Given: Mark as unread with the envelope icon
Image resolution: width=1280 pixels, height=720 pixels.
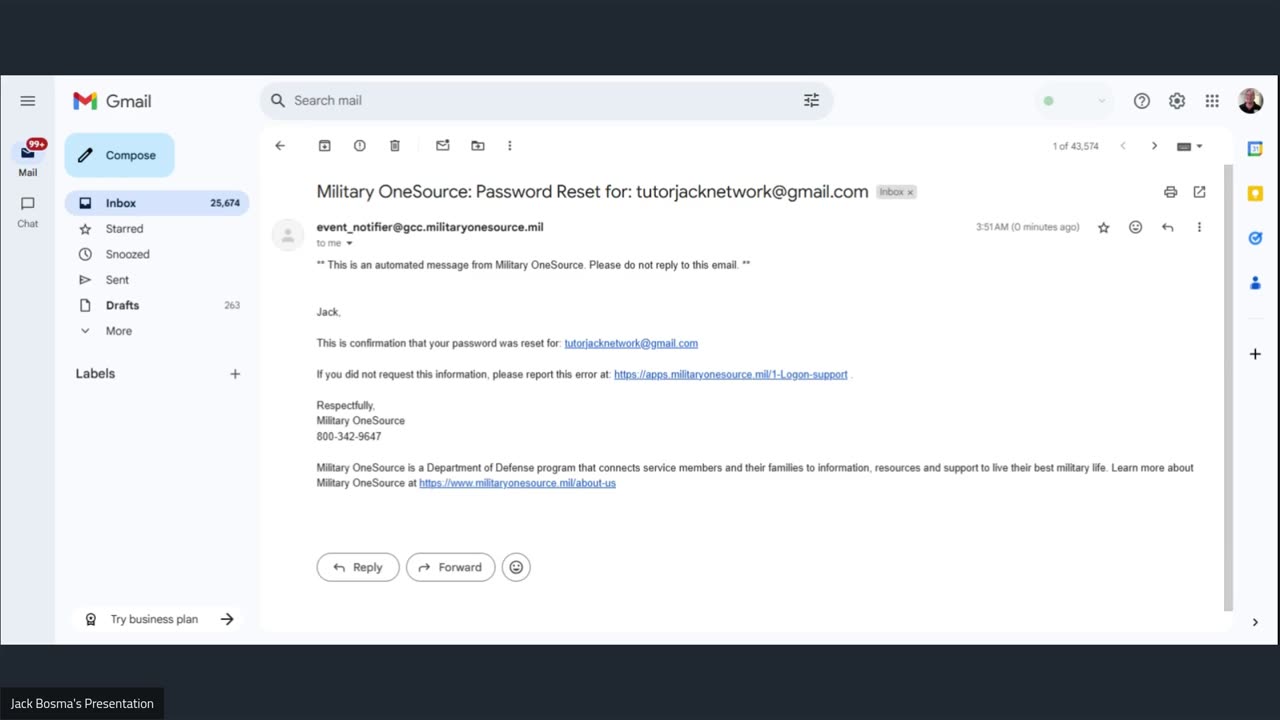Looking at the screenshot, I should pos(443,146).
